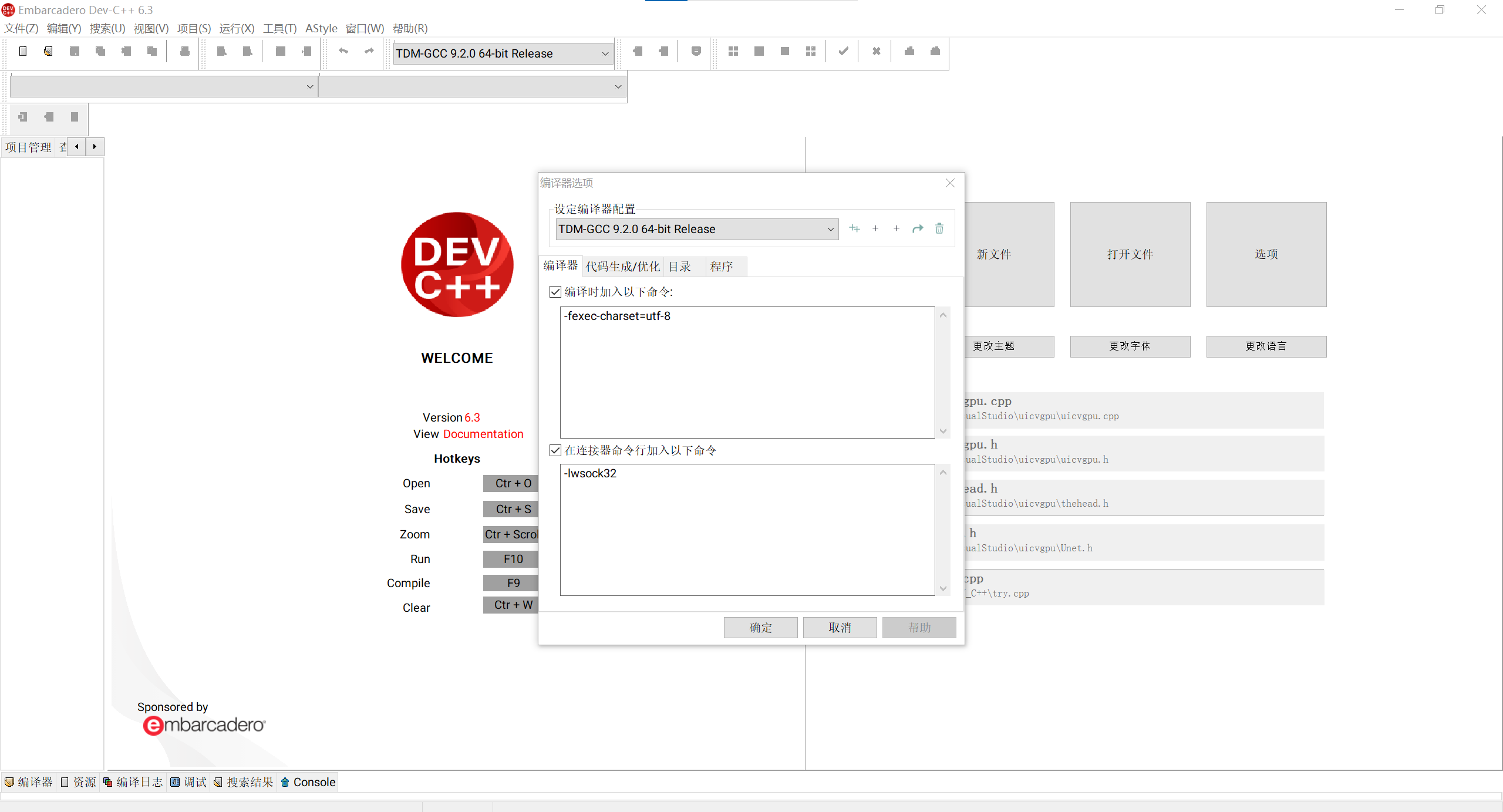The height and width of the screenshot is (812, 1503).
Task: Click the 更改主题 button
Action: 1009,346
